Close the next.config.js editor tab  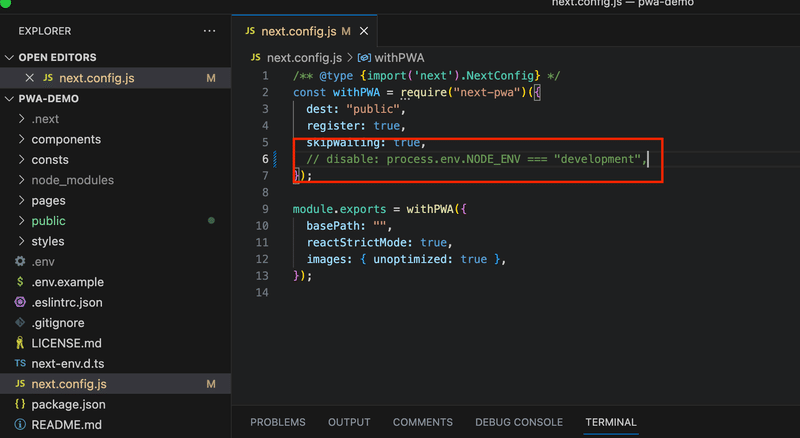pos(364,31)
